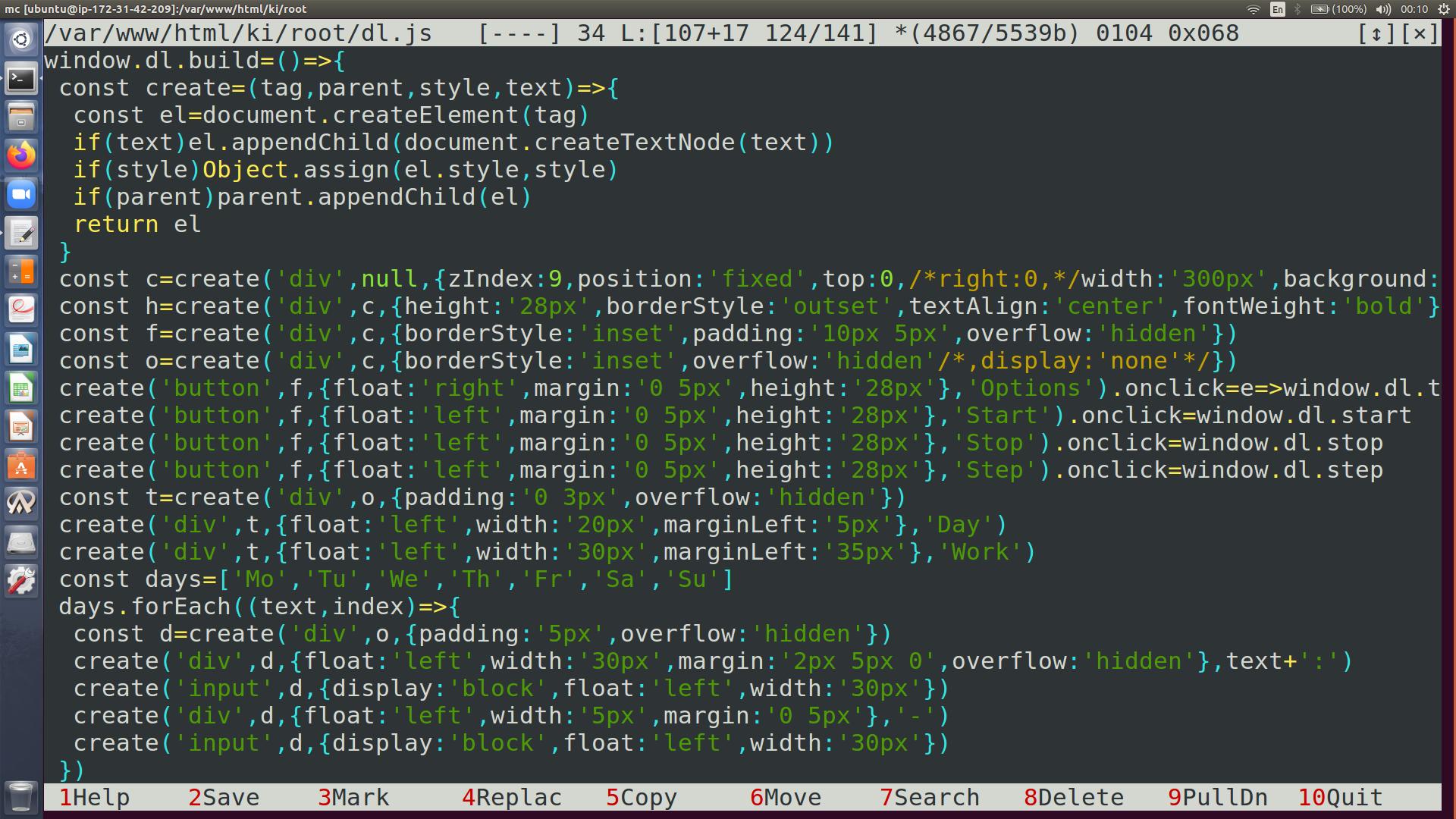Open the Zoom app icon

21,195
